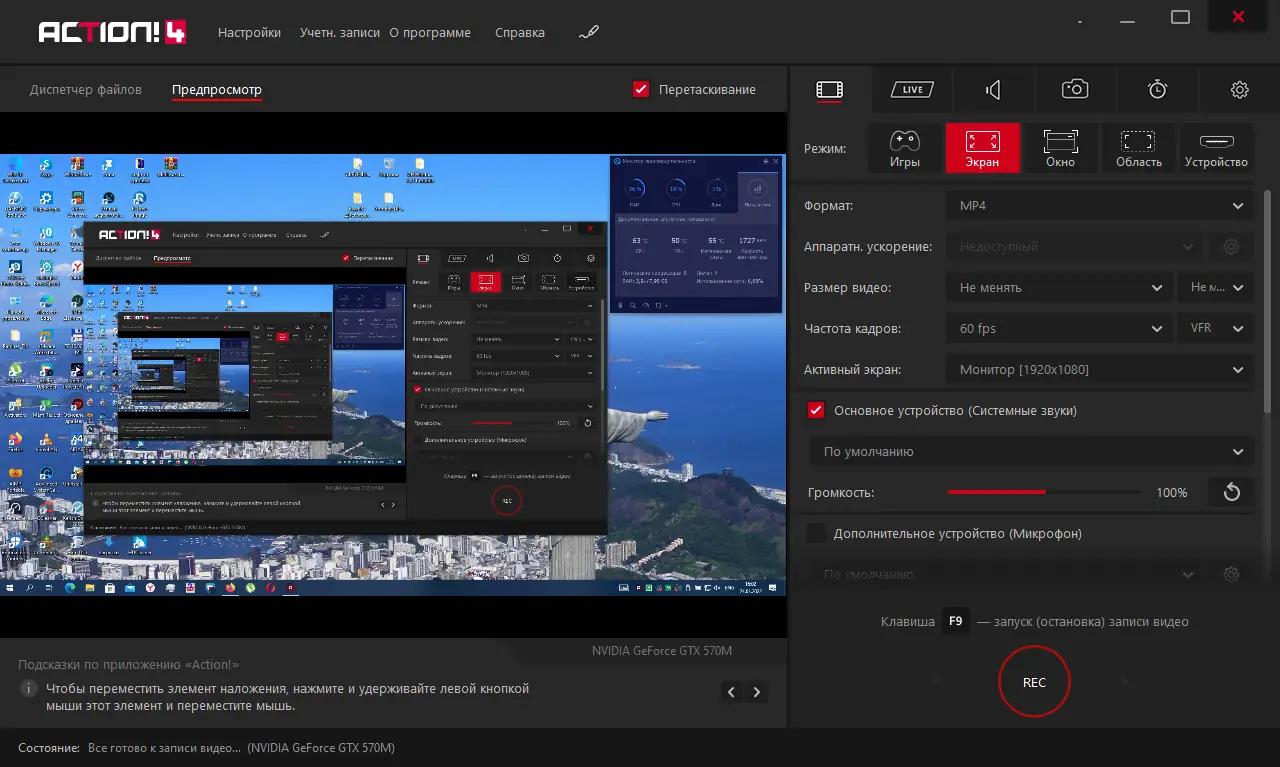The image size is (1280, 767).
Task: Open the VFR dropdown
Action: click(1215, 329)
